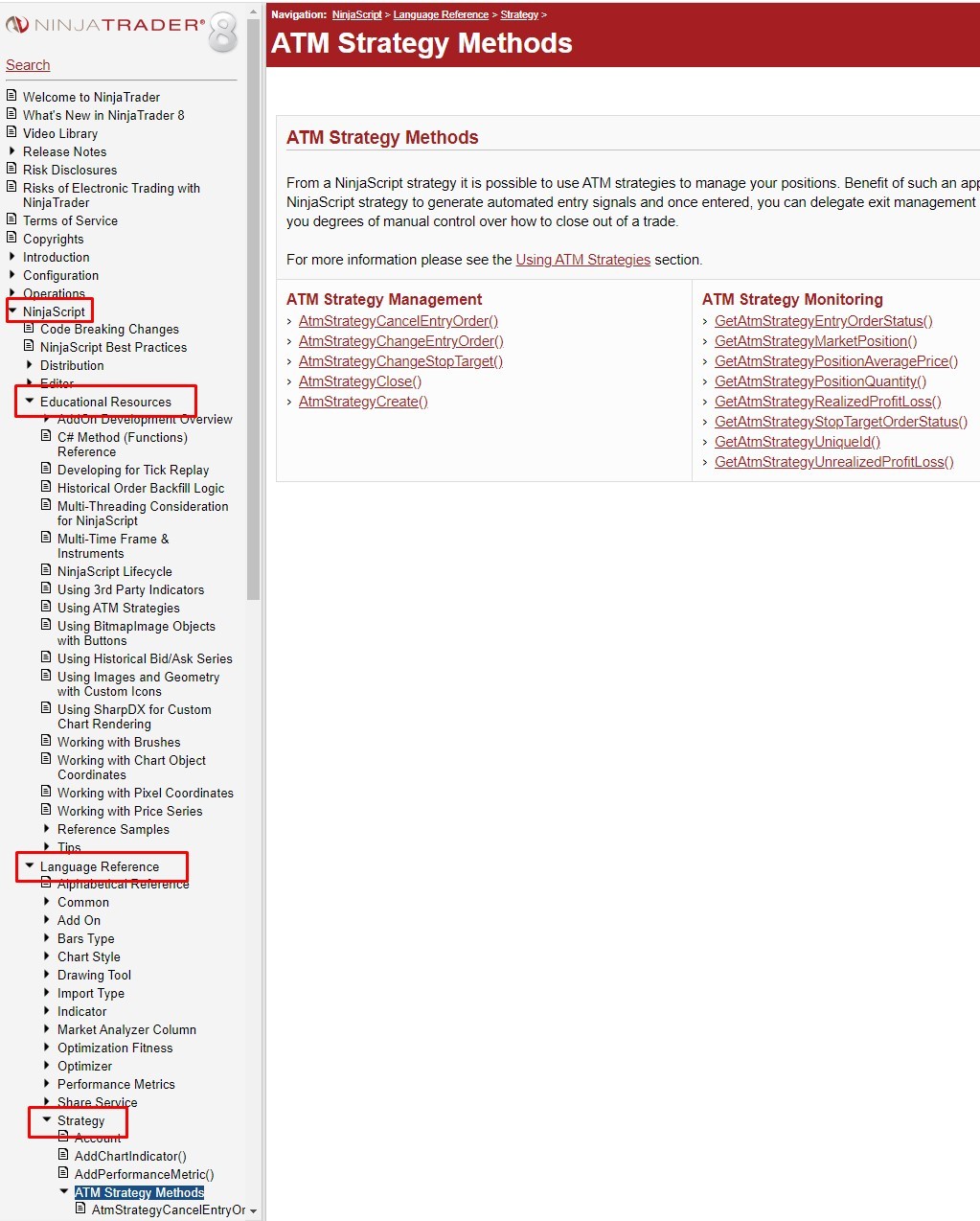Screen dimensions: 980x1221
Task: Collapse the ATM Strategy Methods node
Action: click(x=64, y=1191)
